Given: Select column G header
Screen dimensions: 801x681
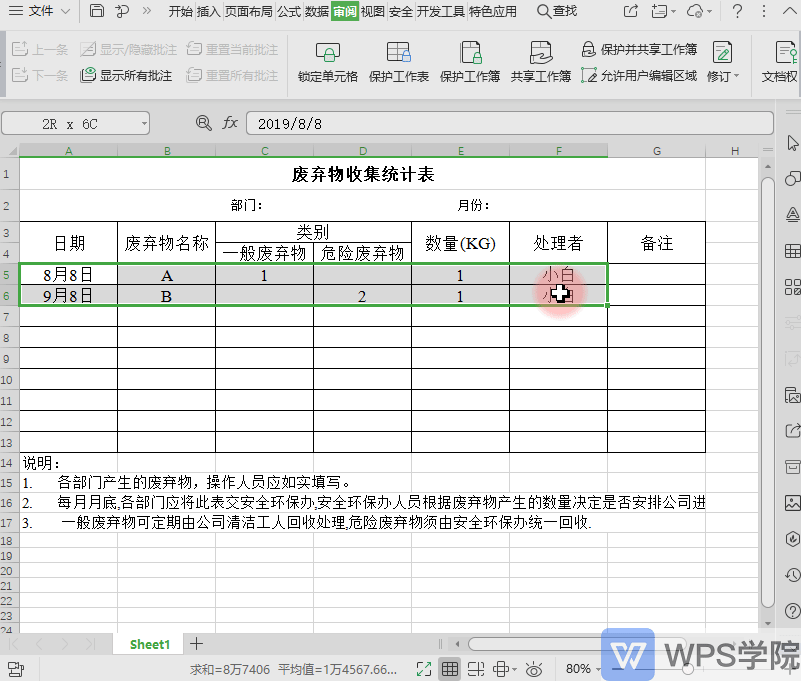Looking at the screenshot, I should click(656, 151).
